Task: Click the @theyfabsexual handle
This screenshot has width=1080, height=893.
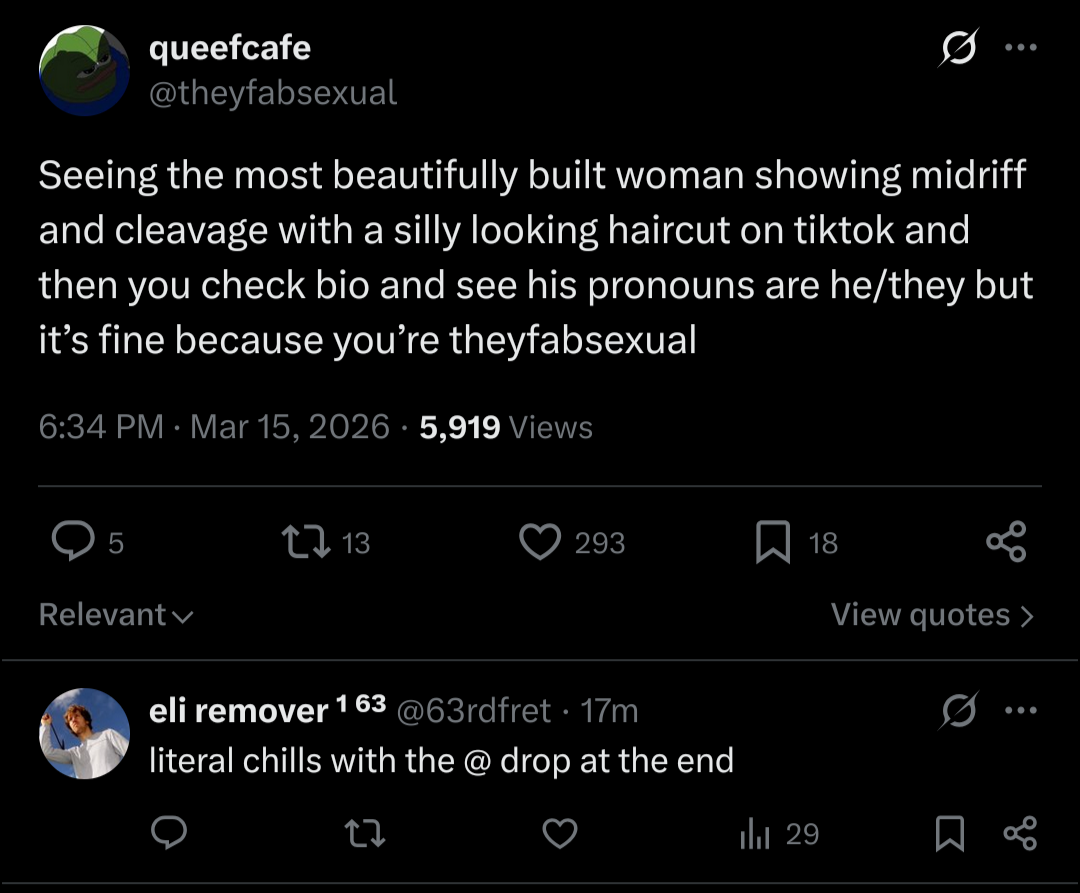Action: (272, 93)
